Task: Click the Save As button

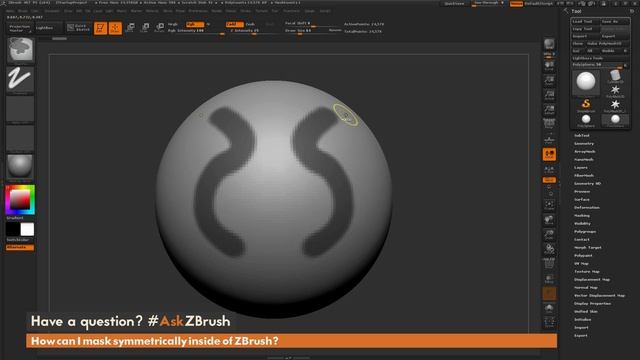Action: 614,21
